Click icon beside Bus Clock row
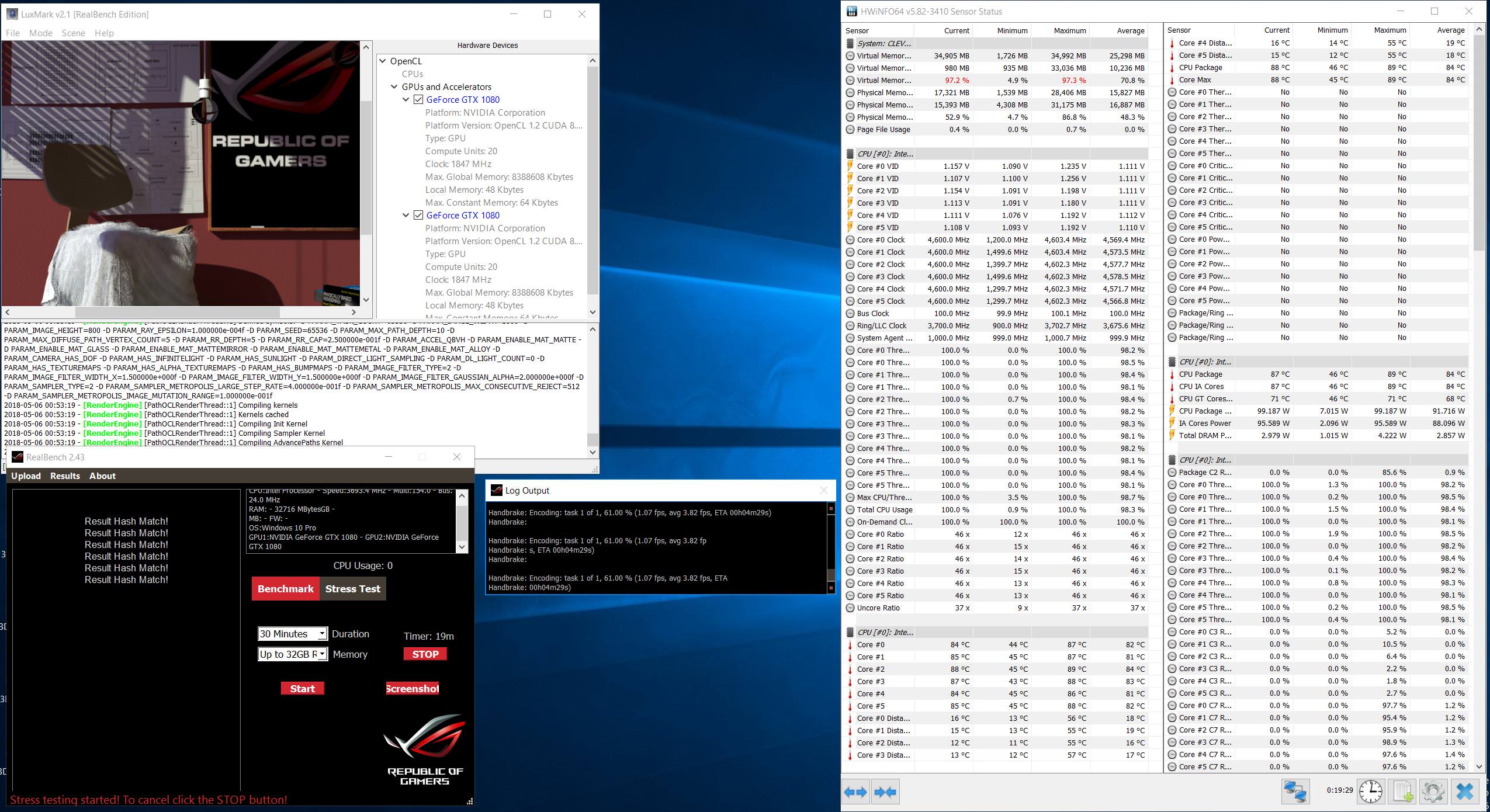1490x812 pixels. coord(850,313)
